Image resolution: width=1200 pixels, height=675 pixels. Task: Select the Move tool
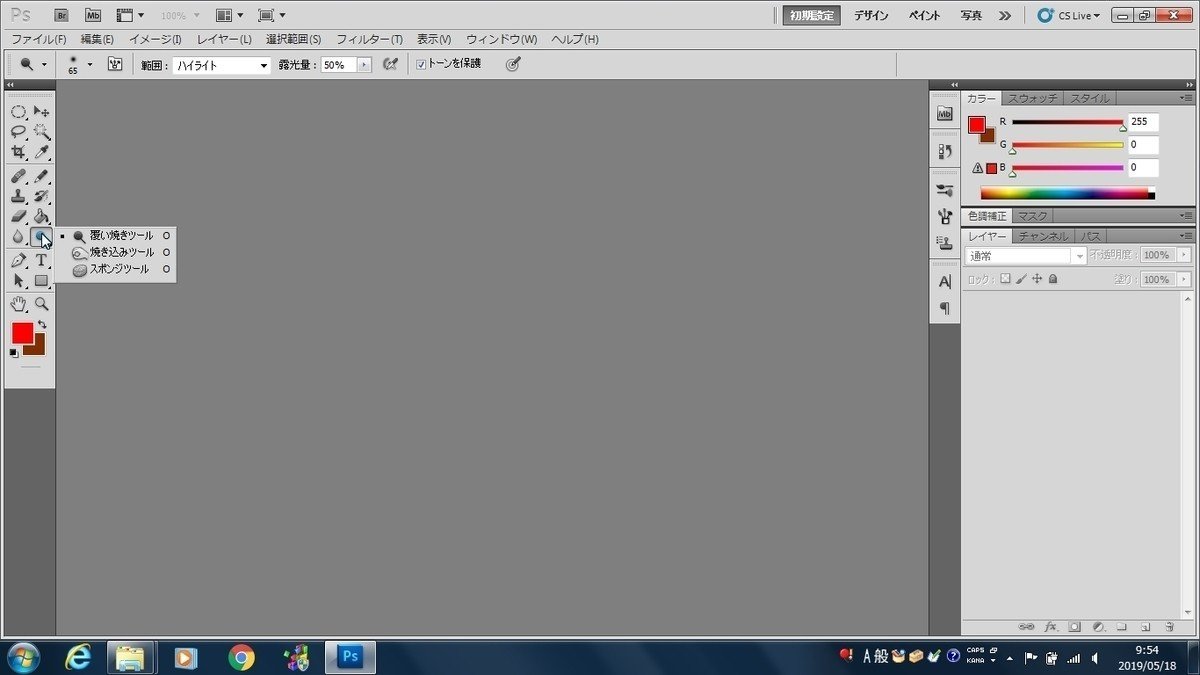click(41, 111)
